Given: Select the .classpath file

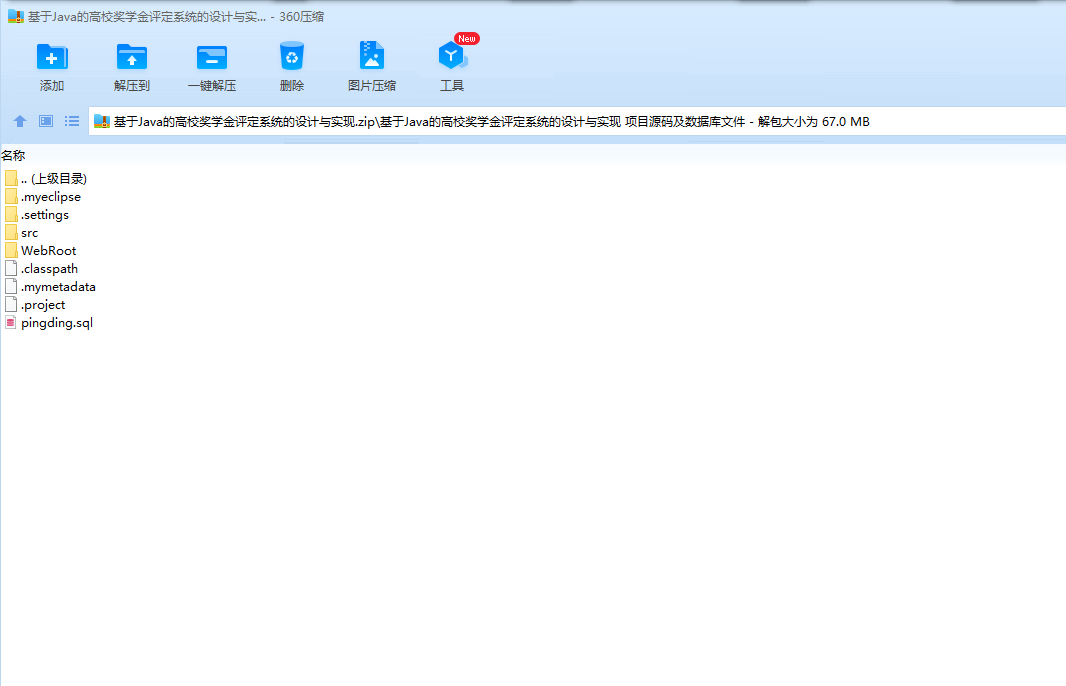Looking at the screenshot, I should click(x=49, y=268).
